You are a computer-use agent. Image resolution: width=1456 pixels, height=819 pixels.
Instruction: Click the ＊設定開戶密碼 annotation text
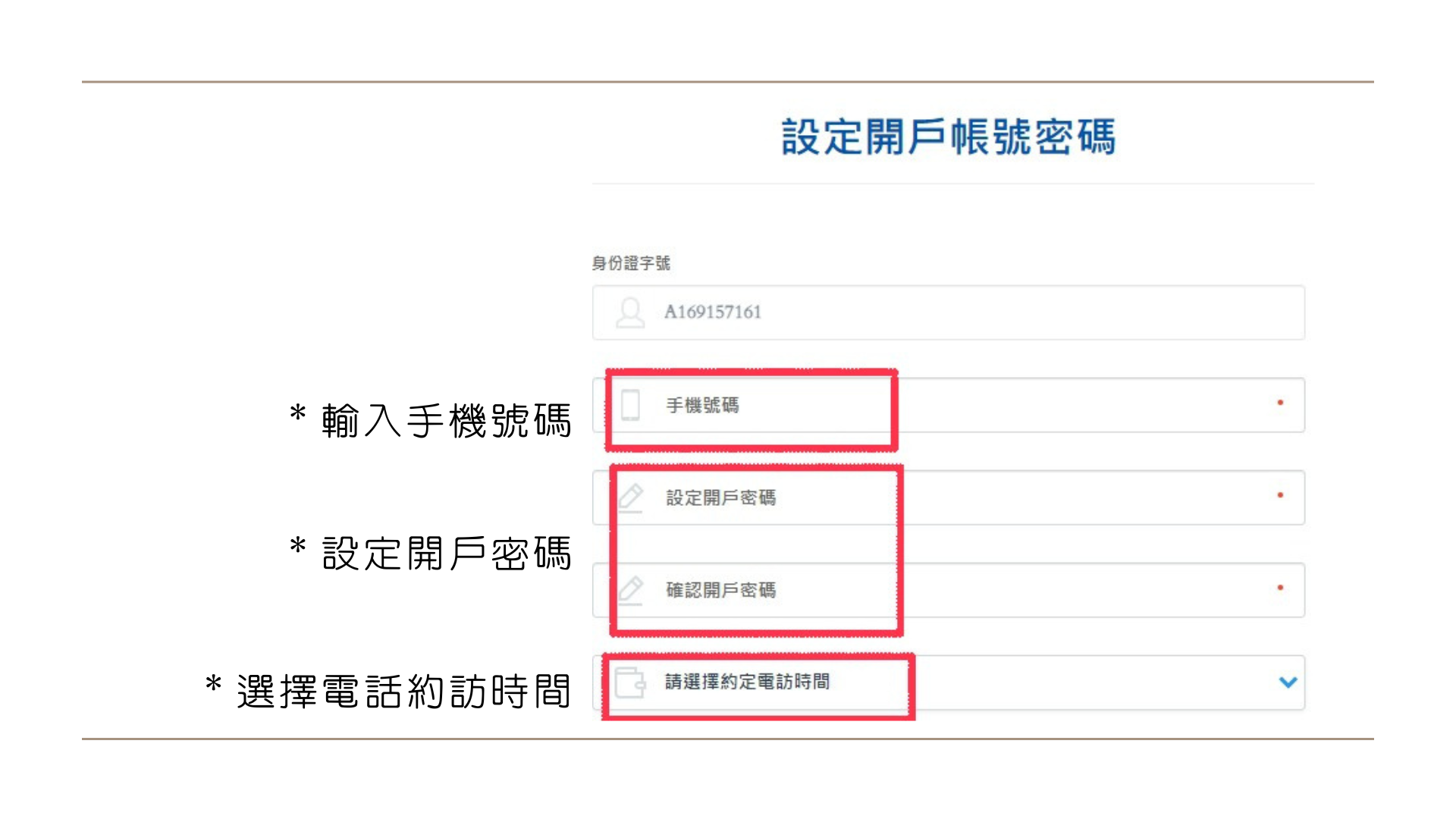tap(431, 553)
